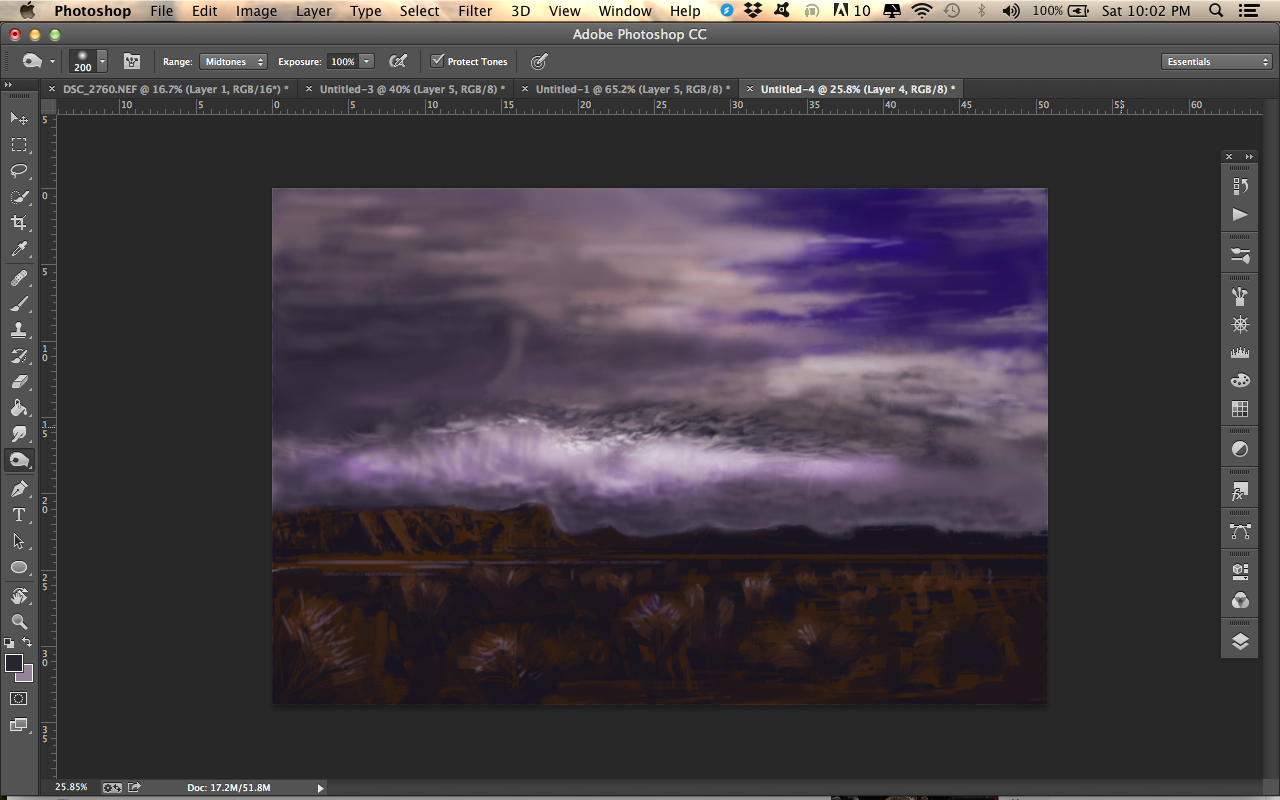Screen dimensions: 1280x800
Task: Switch to the Untitled-3 document tab
Action: point(412,89)
